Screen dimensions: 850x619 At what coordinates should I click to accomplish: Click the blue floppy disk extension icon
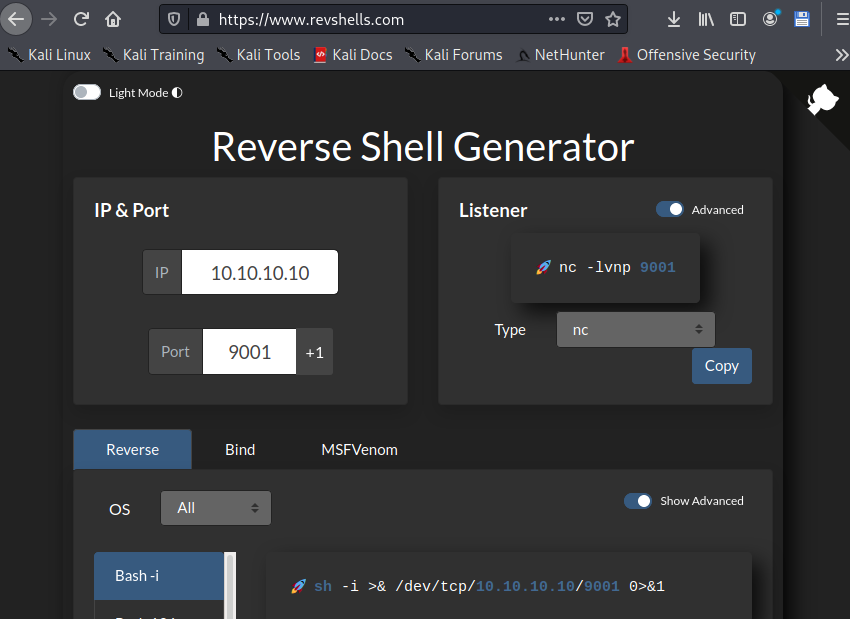(802, 20)
